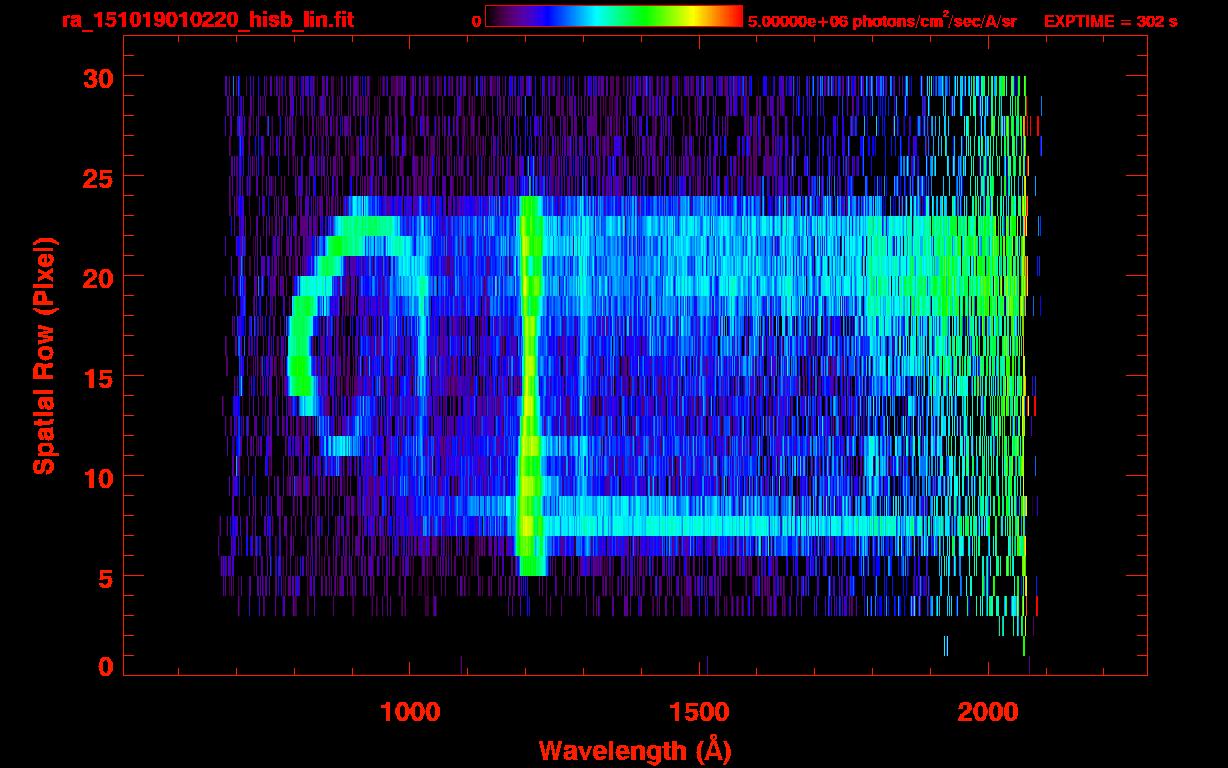
Task: Click the spatial row 5 tick label
Action: click(x=105, y=577)
